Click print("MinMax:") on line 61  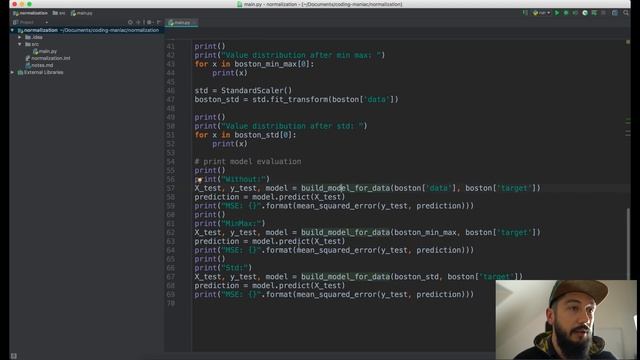point(230,224)
